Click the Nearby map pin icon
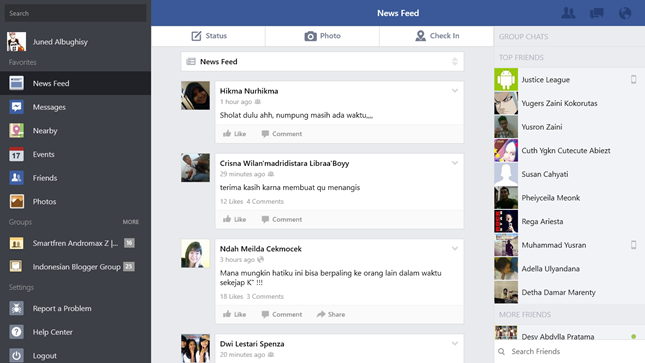Screen dimensions: 645x363 16,130
